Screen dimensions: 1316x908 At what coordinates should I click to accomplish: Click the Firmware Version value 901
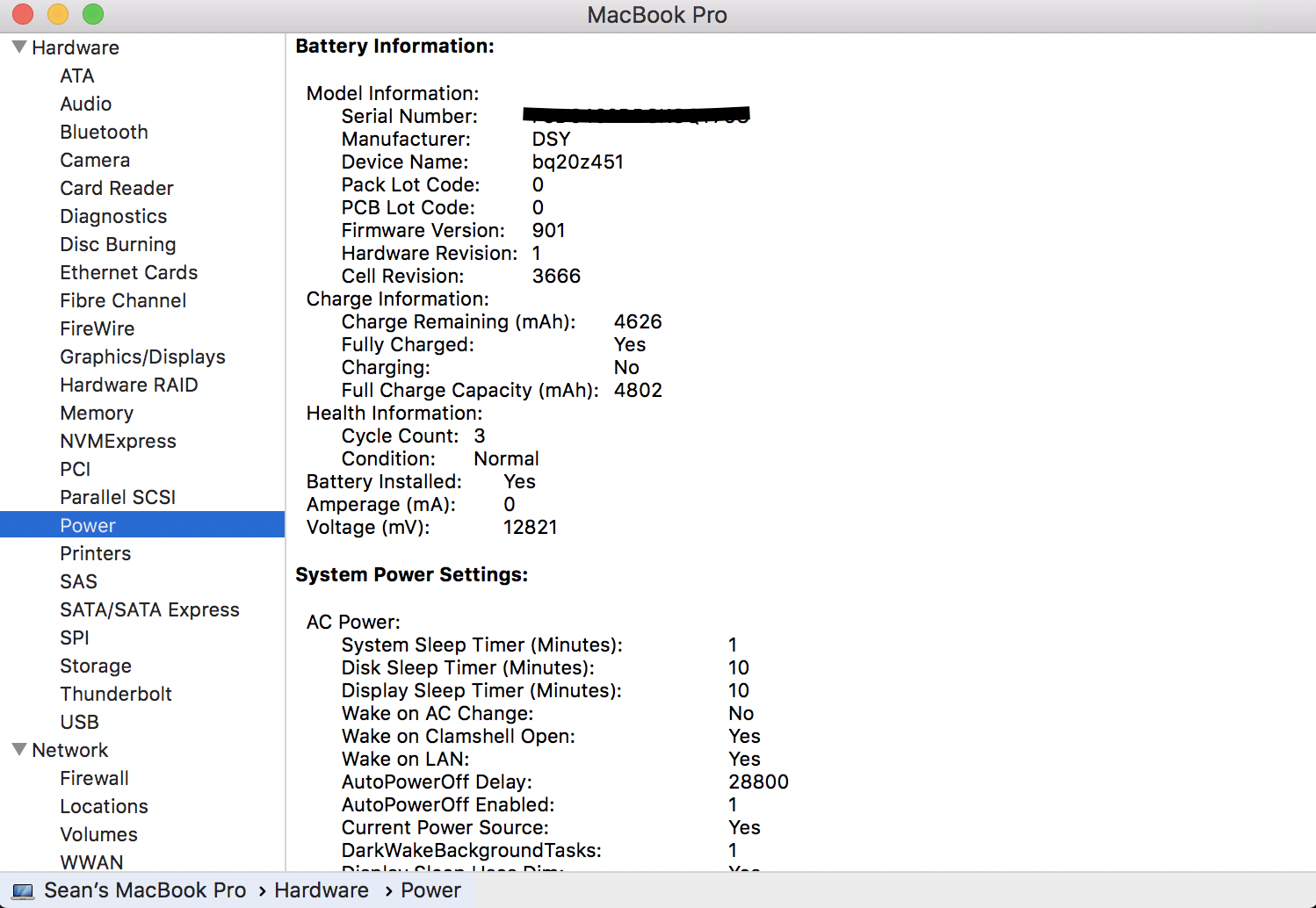point(549,230)
